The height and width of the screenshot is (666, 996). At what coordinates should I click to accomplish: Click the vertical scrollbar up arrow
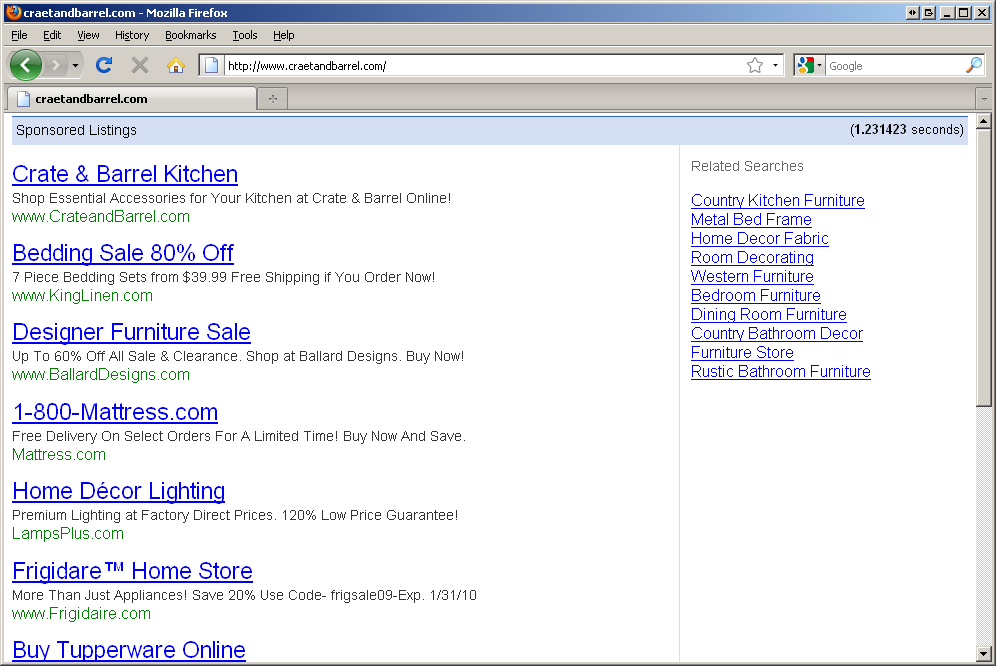(x=983, y=121)
